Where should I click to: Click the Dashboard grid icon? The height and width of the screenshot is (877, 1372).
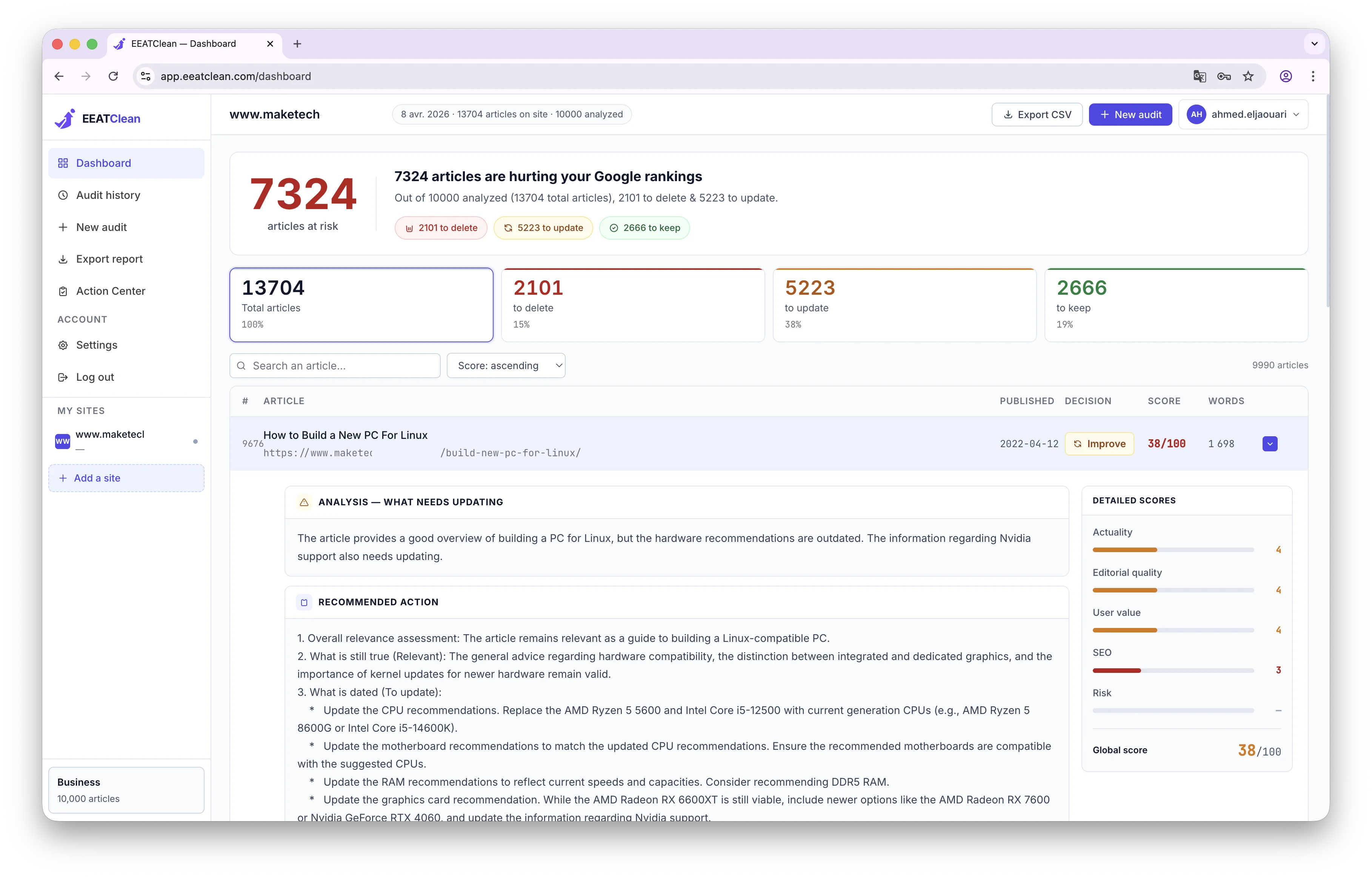pos(63,163)
